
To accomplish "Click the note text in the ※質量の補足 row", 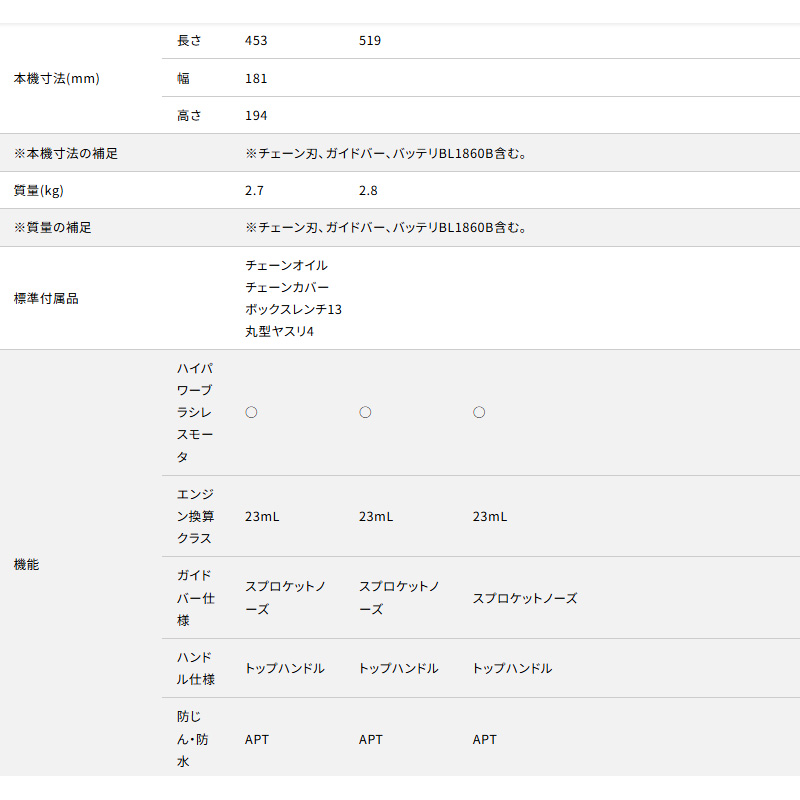I will 386,228.
